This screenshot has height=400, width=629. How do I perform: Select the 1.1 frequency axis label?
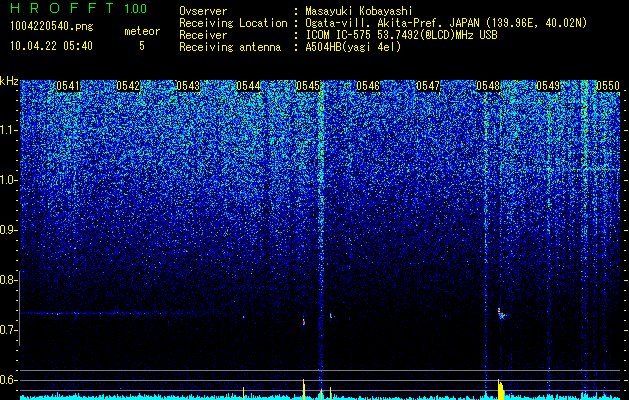click(8, 130)
